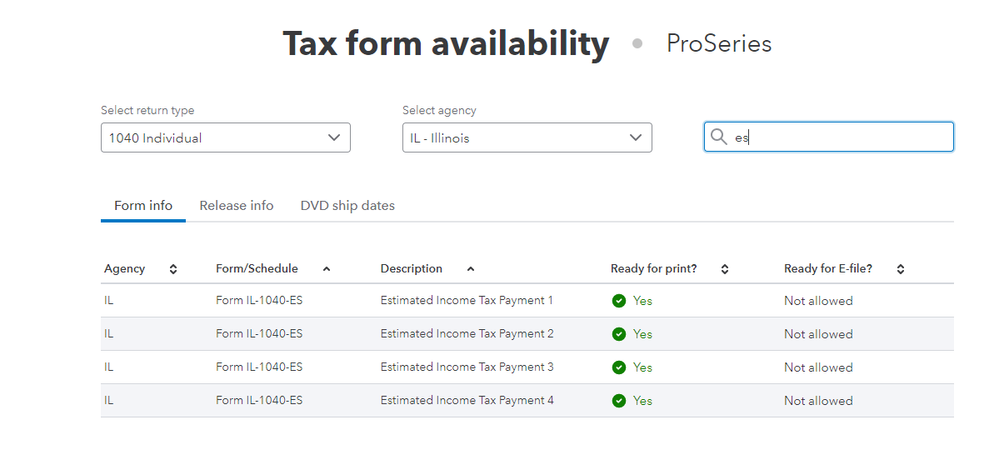This screenshot has width=999, height=460.
Task: Open the Select return type dropdown
Action: coord(225,138)
